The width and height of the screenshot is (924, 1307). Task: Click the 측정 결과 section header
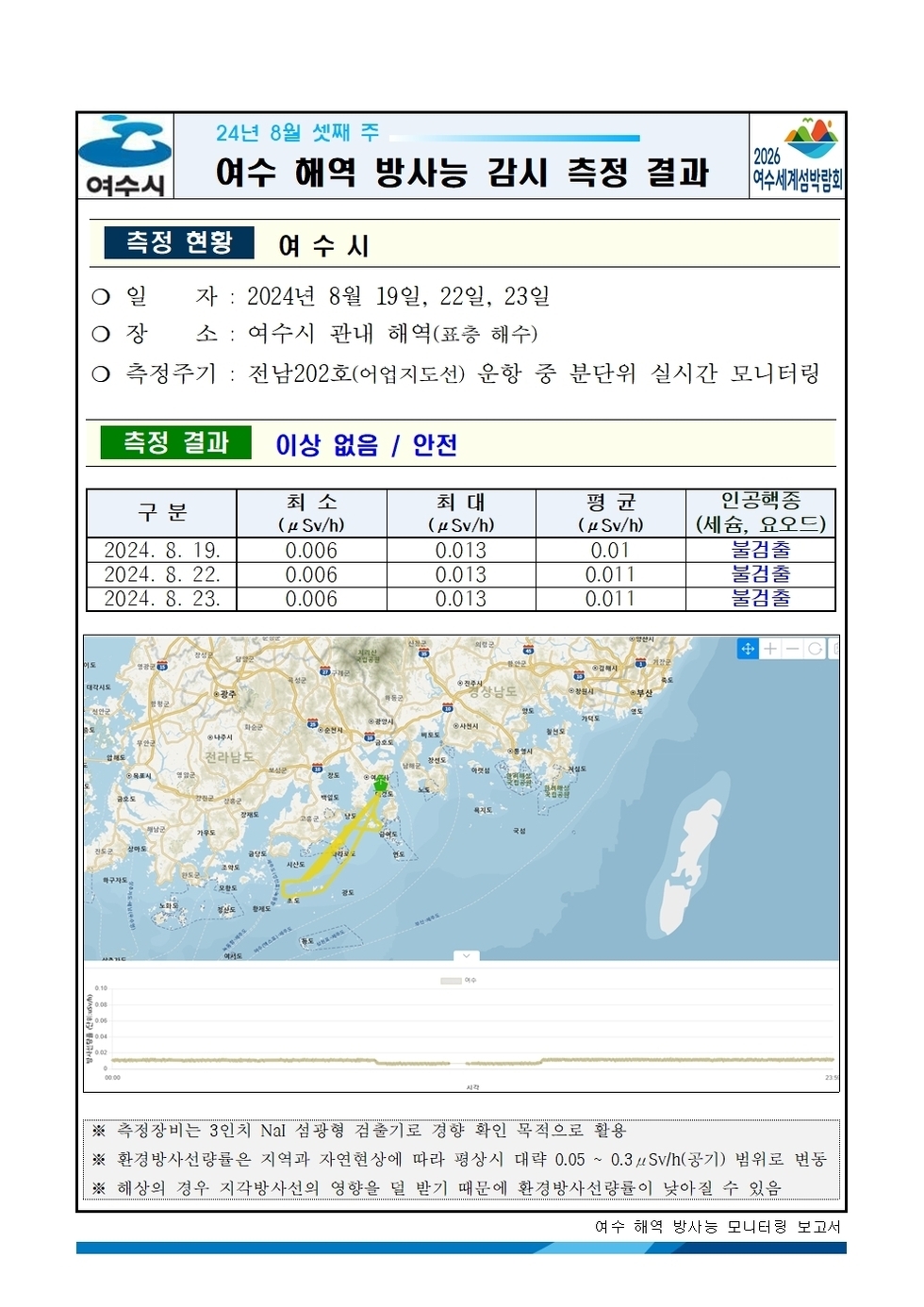tap(179, 442)
